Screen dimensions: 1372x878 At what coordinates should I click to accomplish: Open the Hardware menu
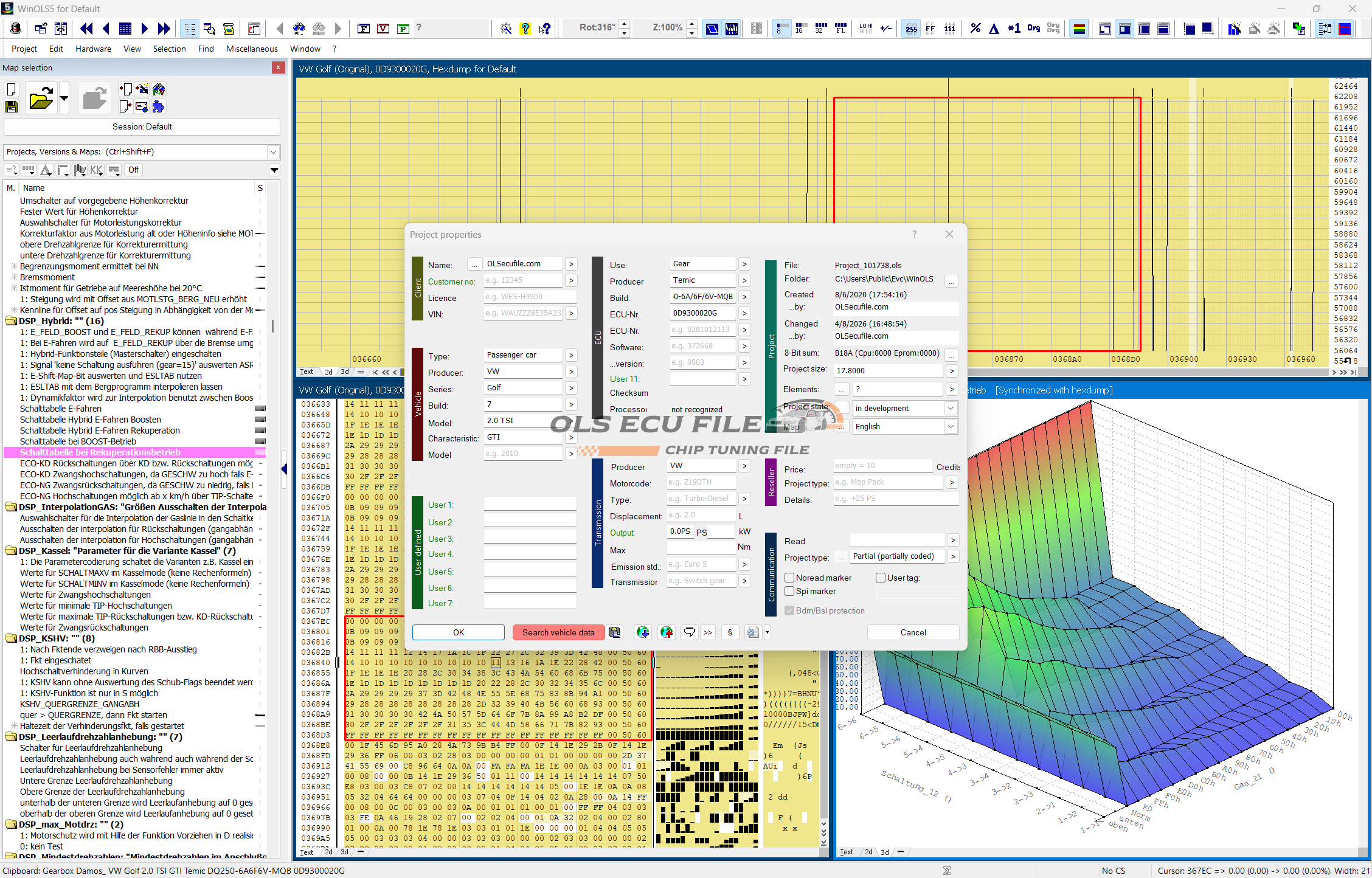pyautogui.click(x=93, y=49)
